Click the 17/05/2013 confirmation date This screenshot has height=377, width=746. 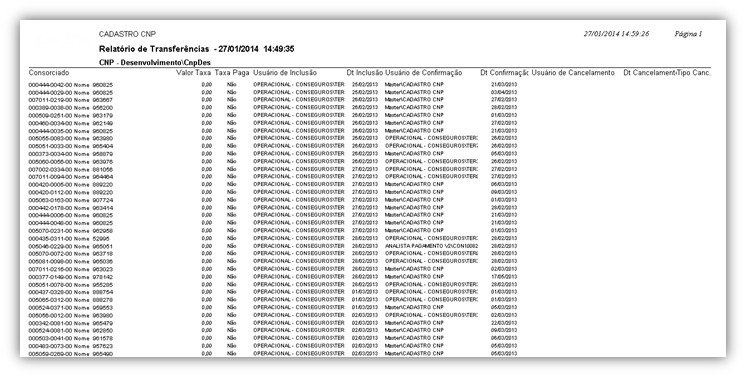pos(504,277)
